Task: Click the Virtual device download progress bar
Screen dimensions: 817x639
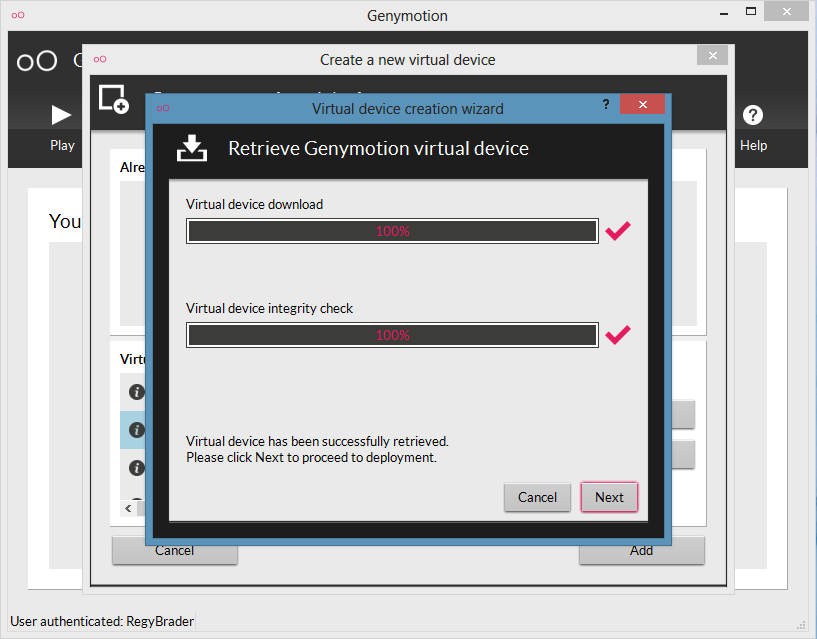Action: click(x=392, y=231)
